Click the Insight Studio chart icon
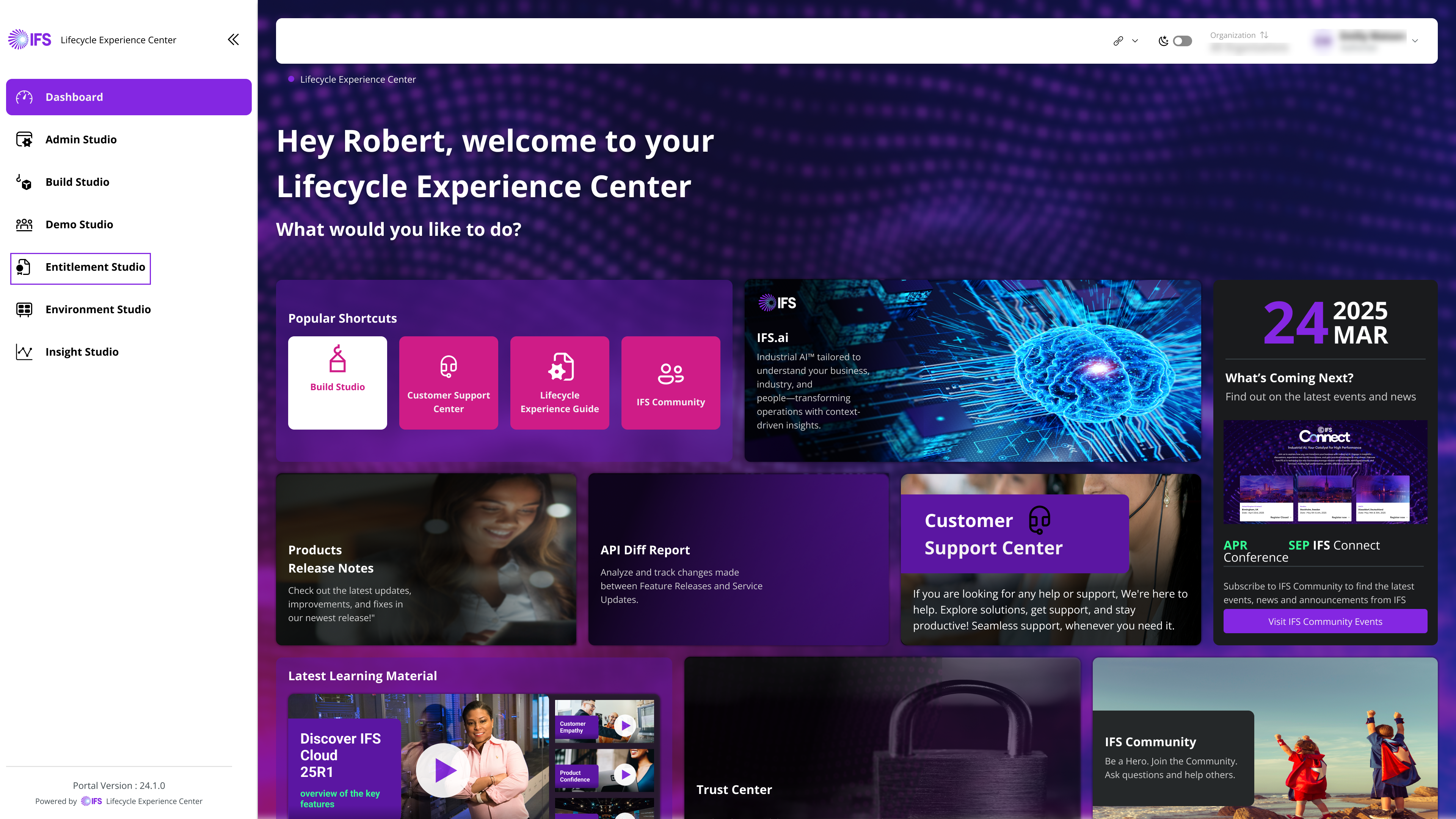The image size is (1456, 819). point(24,351)
